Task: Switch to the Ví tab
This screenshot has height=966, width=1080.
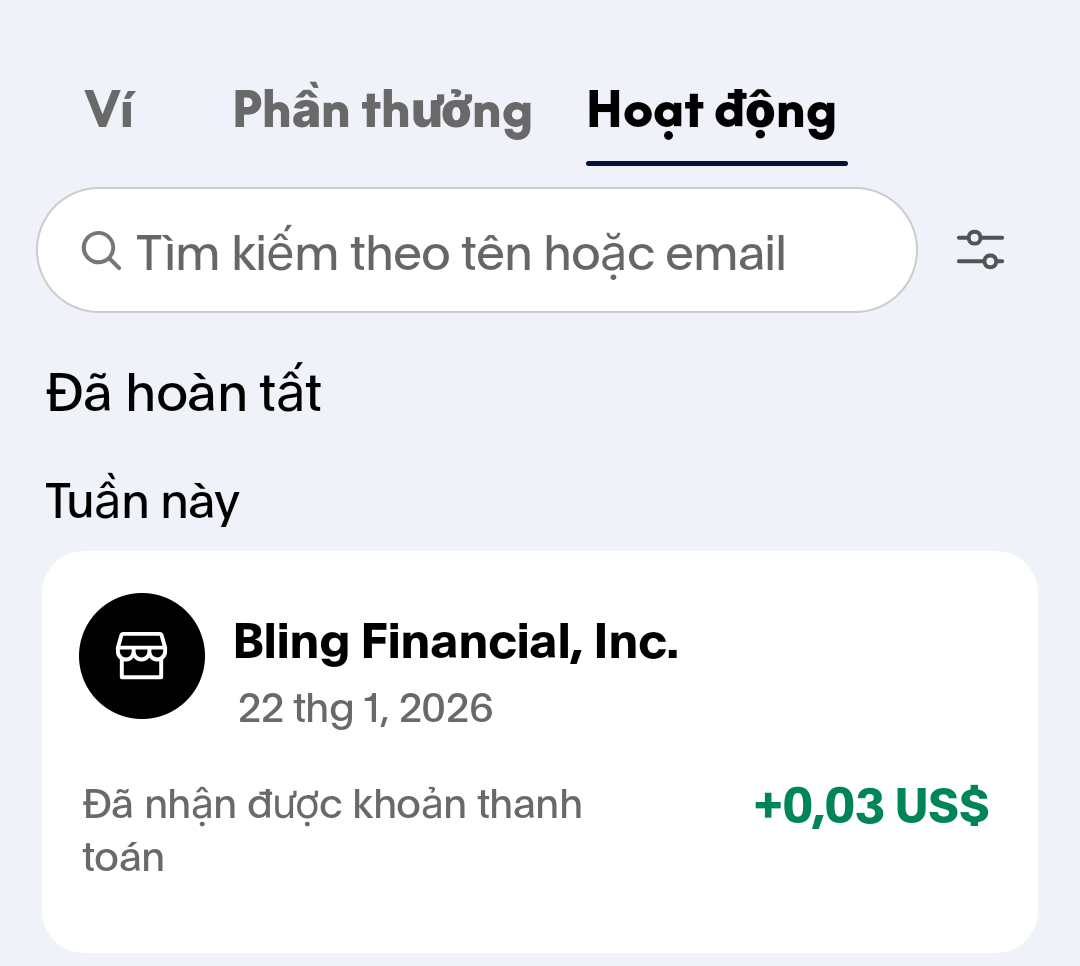Action: 109,110
